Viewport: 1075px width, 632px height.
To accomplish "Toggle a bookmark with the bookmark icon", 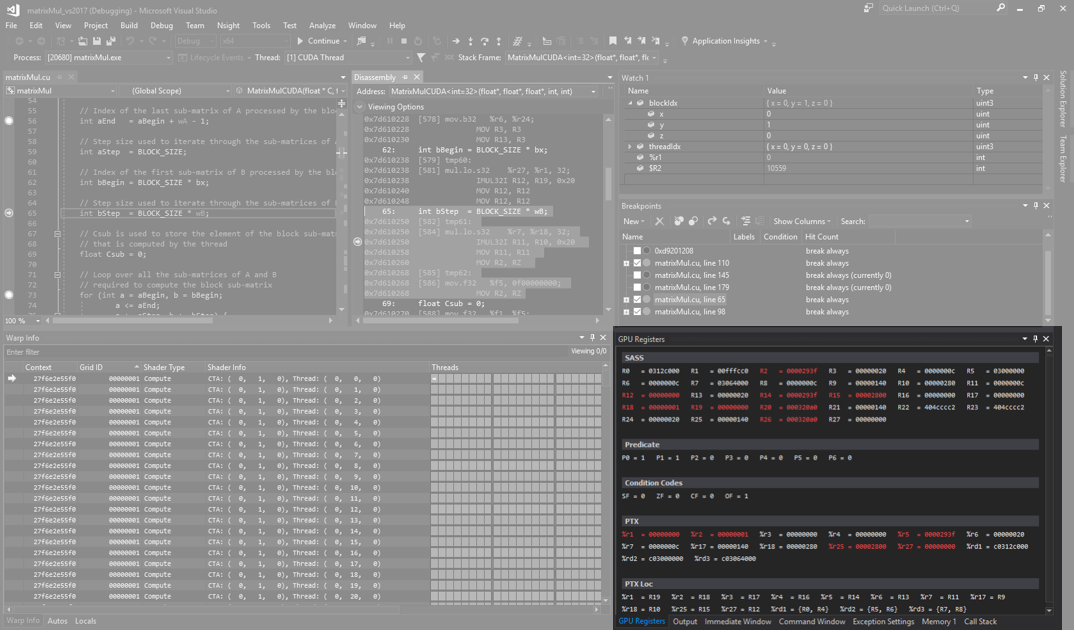I will point(613,41).
